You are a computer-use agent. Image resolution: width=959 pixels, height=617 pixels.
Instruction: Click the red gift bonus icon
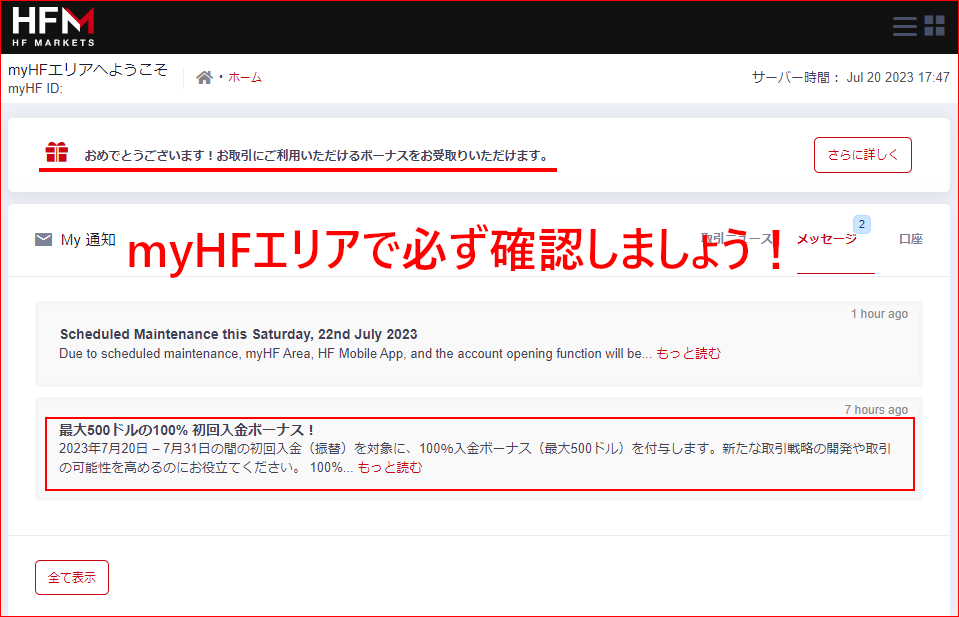tap(57, 153)
